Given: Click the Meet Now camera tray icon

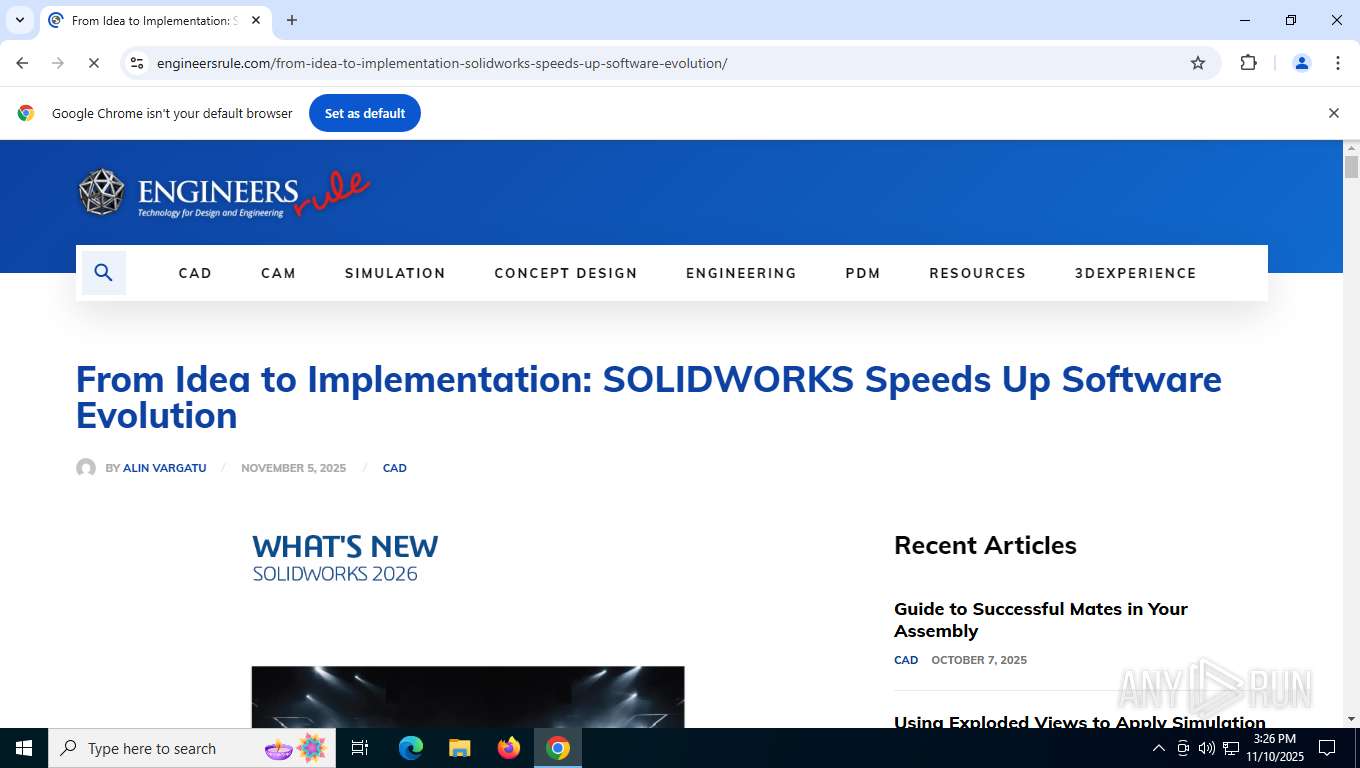Looking at the screenshot, I should click(1183, 748).
